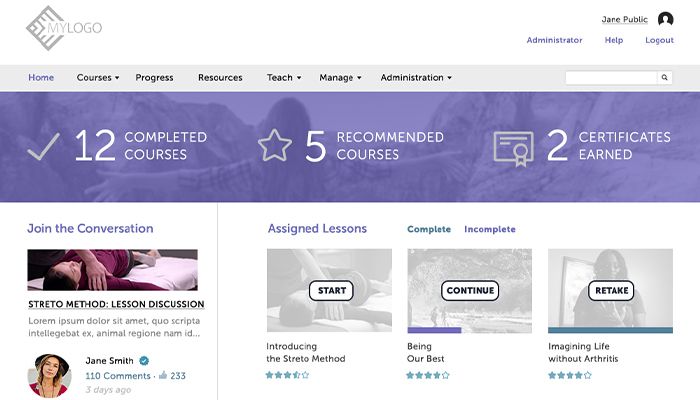700x400 pixels.
Task: Click the 5 Recommended Courses text
Action: click(375, 146)
